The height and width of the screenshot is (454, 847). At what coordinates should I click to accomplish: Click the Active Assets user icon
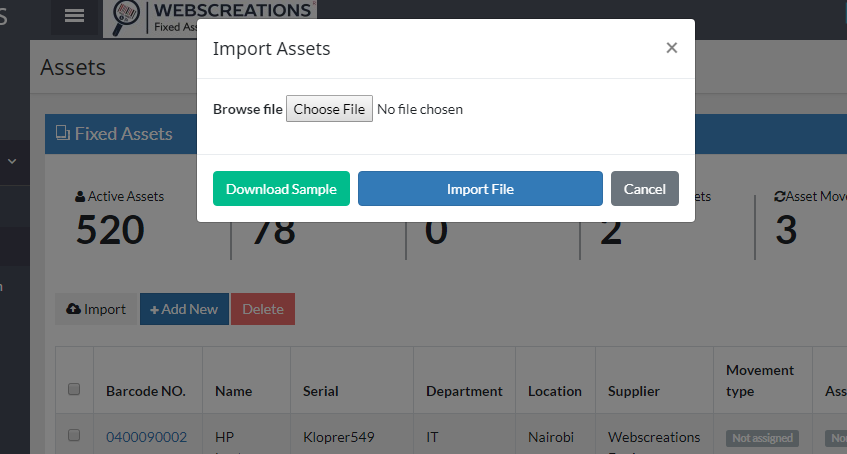80,197
